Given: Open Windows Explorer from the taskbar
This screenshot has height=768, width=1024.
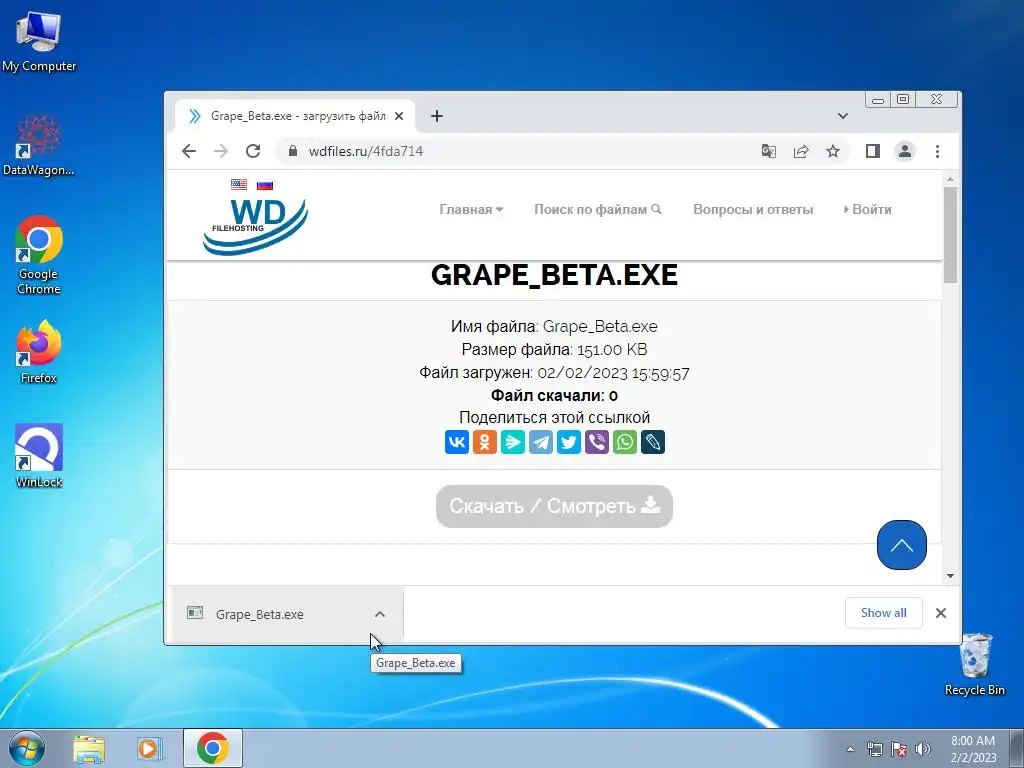Looking at the screenshot, I should point(89,749).
